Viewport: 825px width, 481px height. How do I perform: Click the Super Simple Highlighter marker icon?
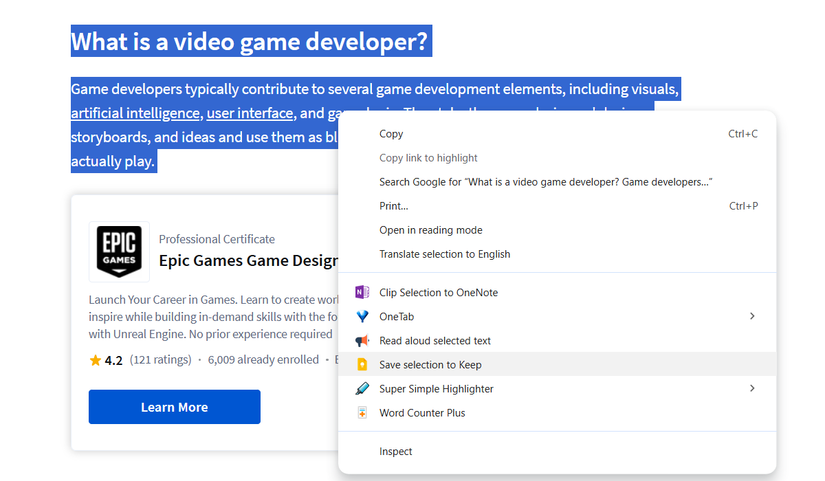(362, 388)
